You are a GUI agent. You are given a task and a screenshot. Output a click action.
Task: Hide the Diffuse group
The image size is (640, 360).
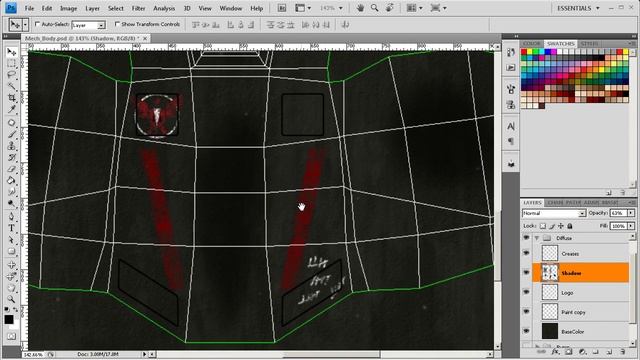pyautogui.click(x=526, y=238)
